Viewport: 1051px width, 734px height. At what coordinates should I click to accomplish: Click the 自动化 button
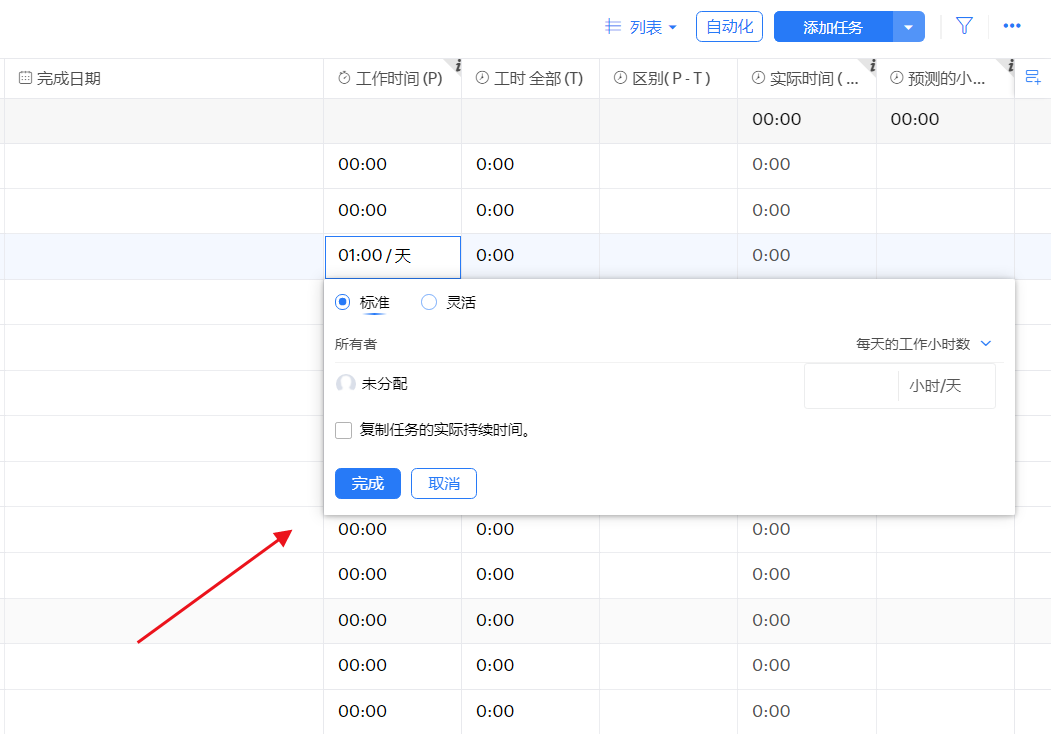pos(729,27)
